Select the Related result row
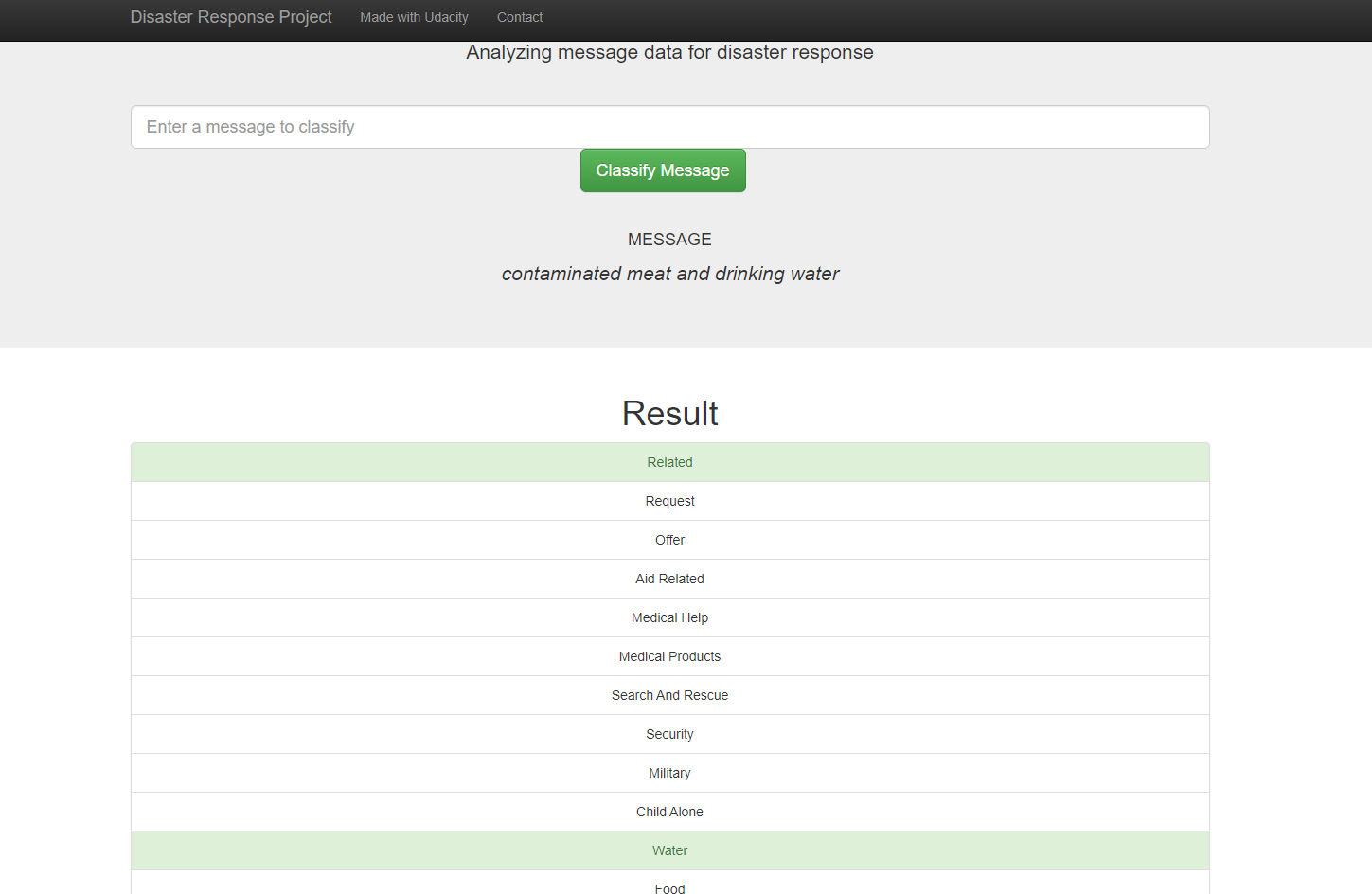Image resolution: width=1372 pixels, height=894 pixels. tap(669, 462)
